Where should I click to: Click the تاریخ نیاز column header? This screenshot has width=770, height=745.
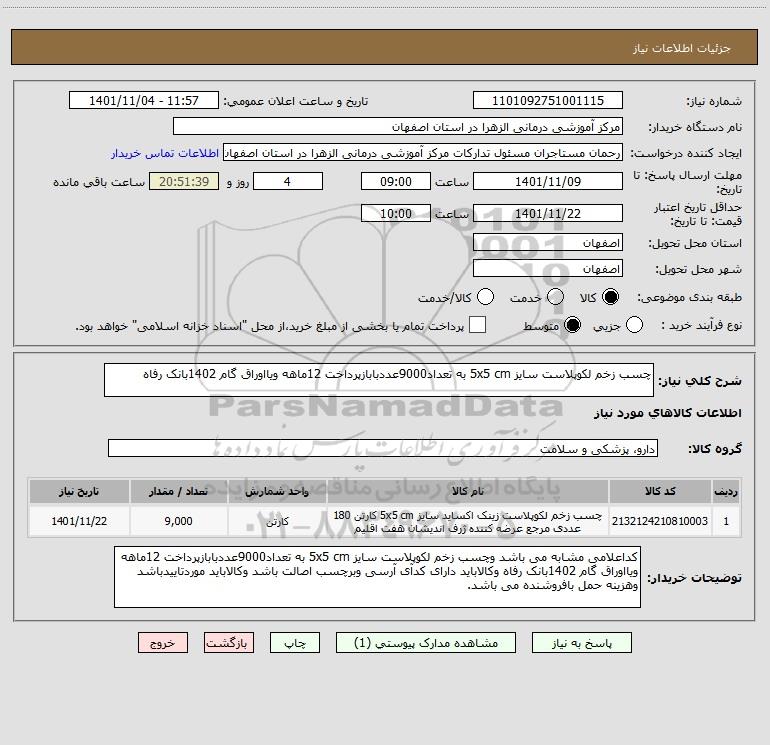tap(79, 491)
